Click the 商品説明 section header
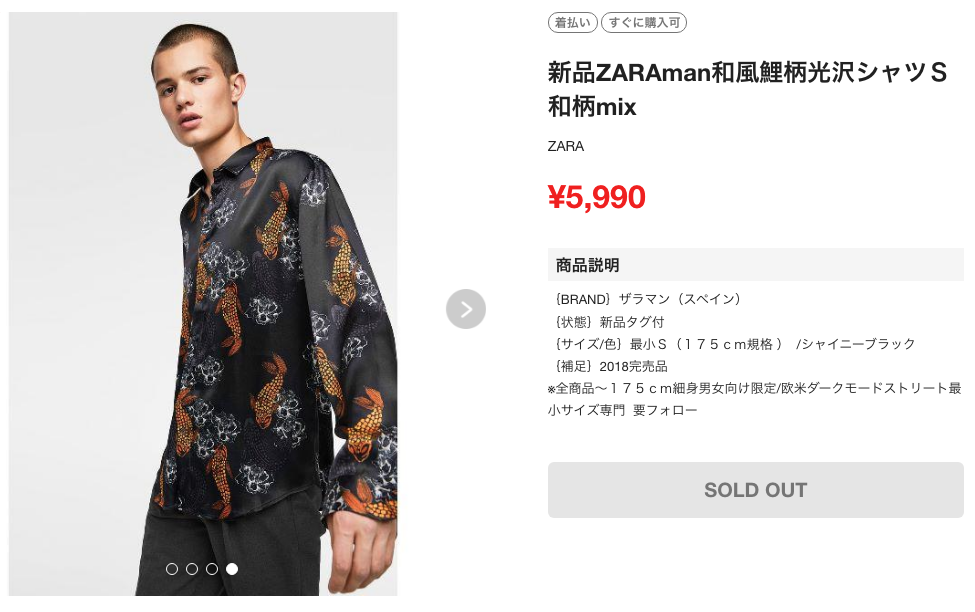 pyautogui.click(x=588, y=265)
